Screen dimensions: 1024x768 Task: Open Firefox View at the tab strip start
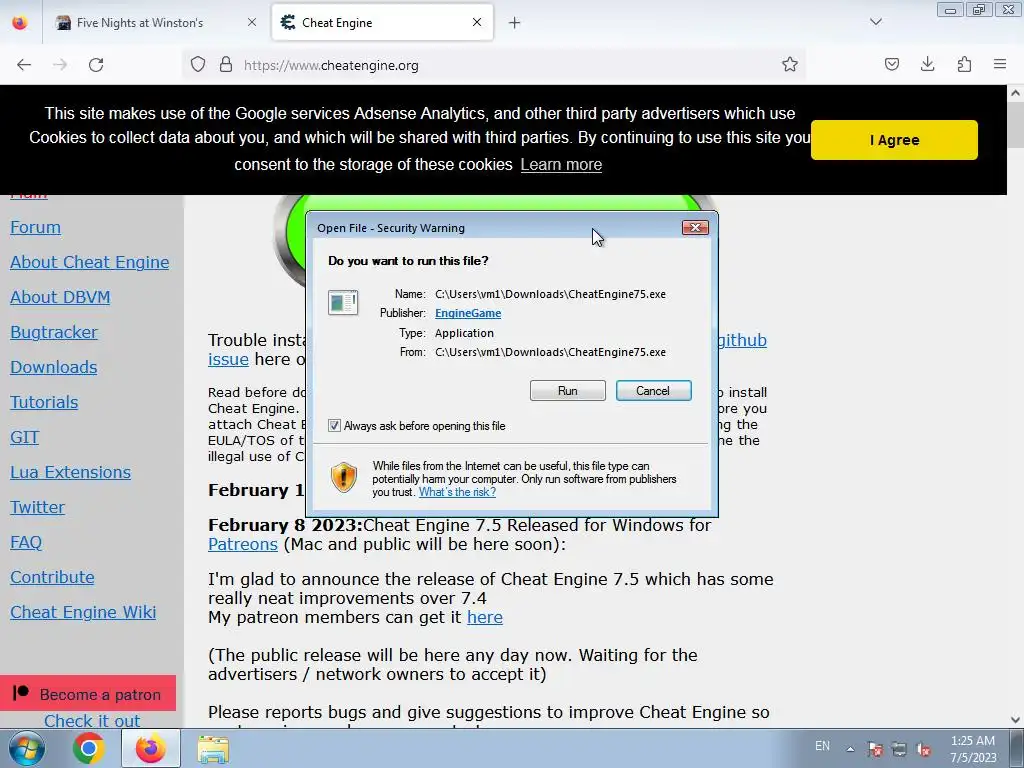pos(20,23)
